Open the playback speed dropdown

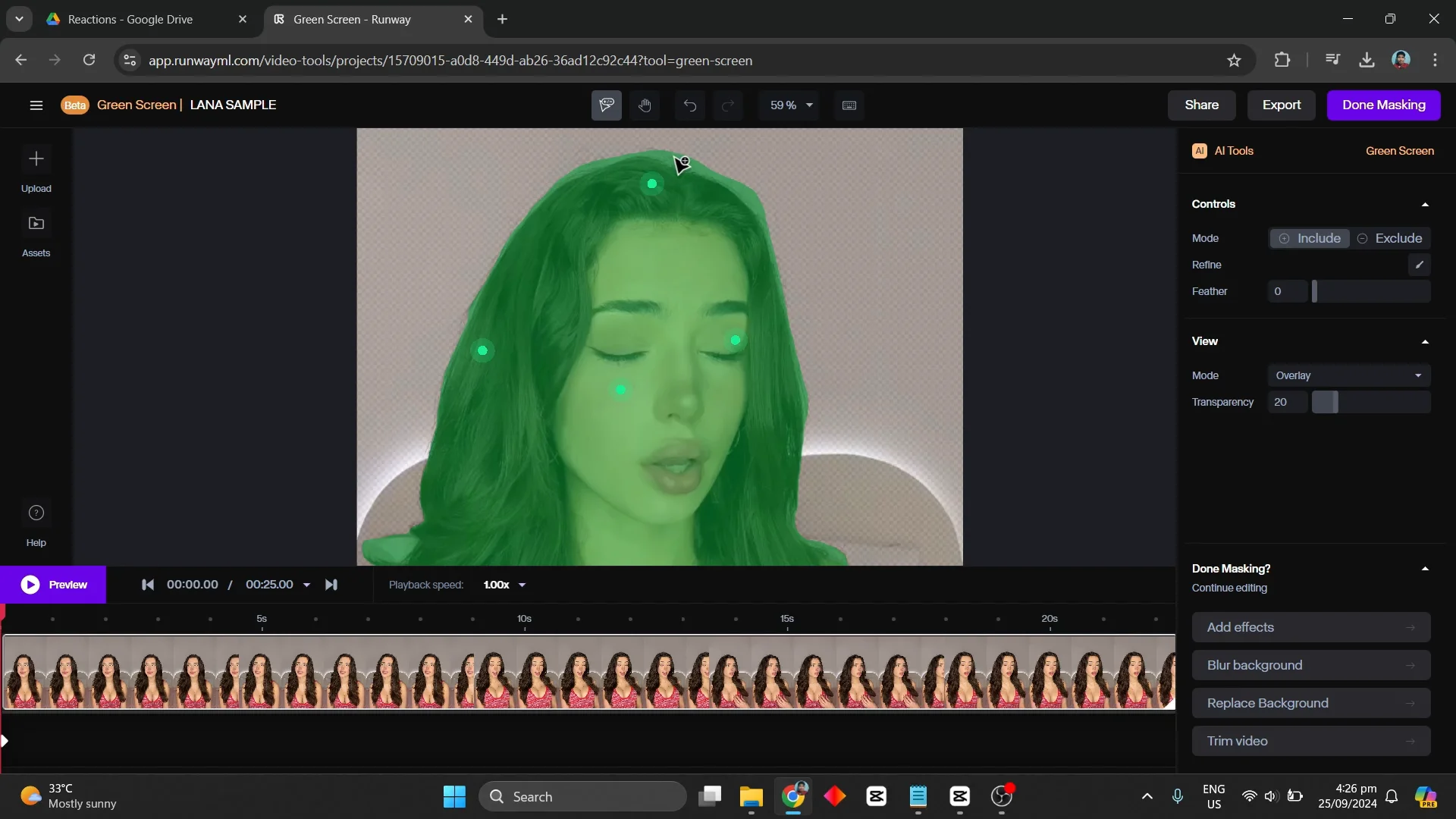coord(504,584)
